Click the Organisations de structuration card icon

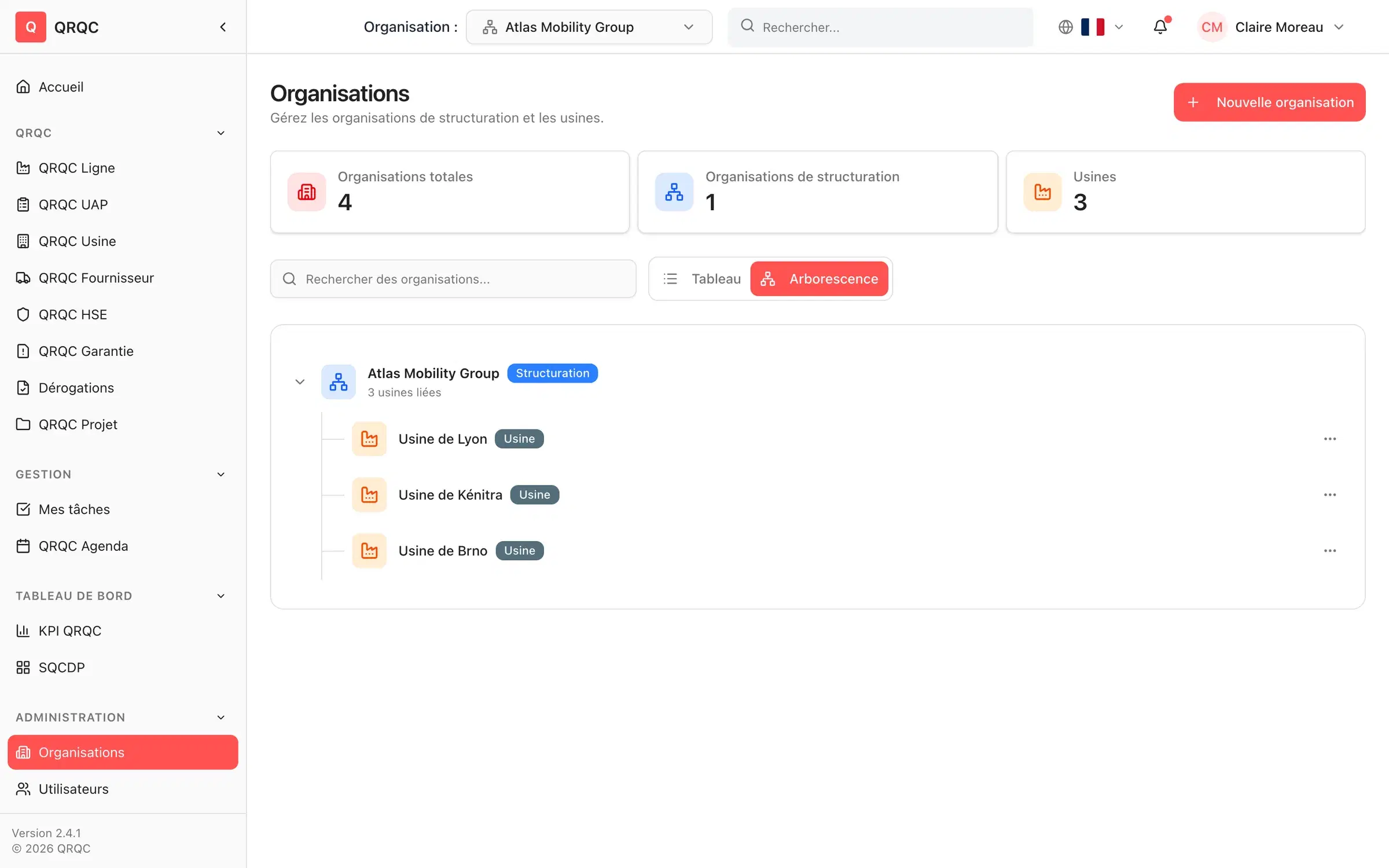[x=674, y=192]
